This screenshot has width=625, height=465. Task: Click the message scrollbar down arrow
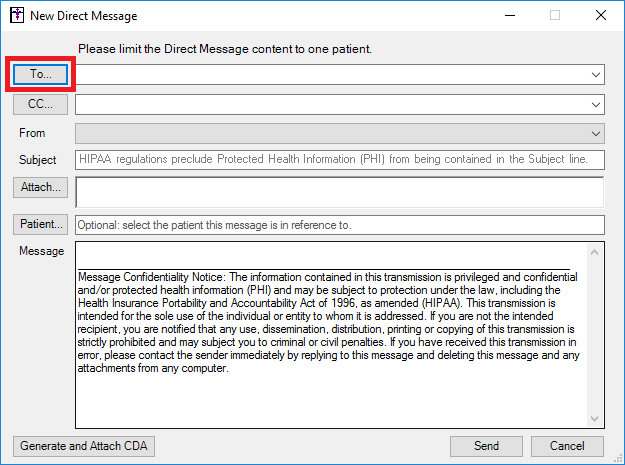tap(594, 418)
